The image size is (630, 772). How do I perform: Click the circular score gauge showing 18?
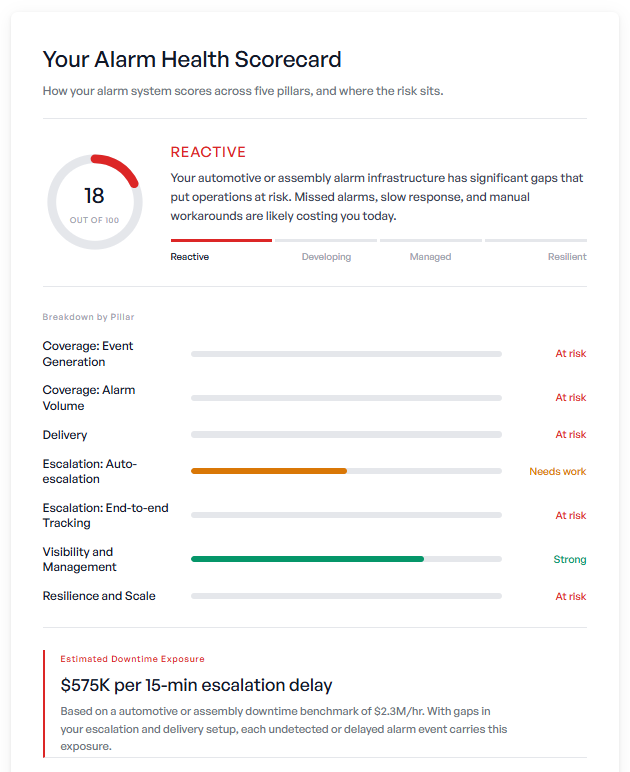point(94,202)
